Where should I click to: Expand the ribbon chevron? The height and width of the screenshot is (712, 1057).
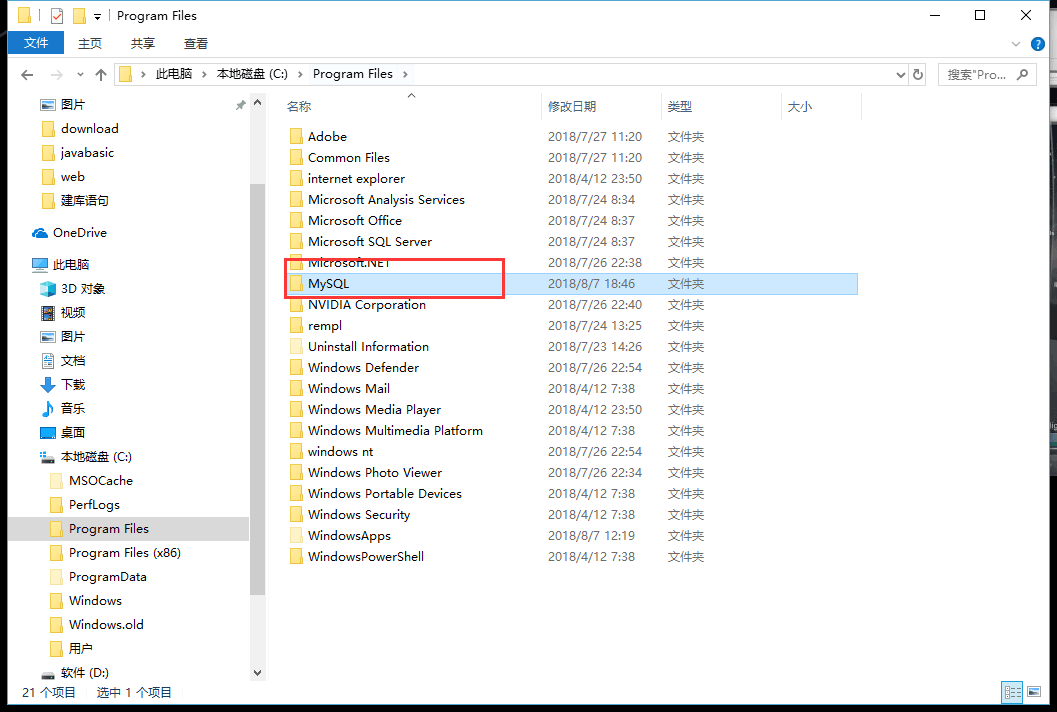(x=1016, y=44)
